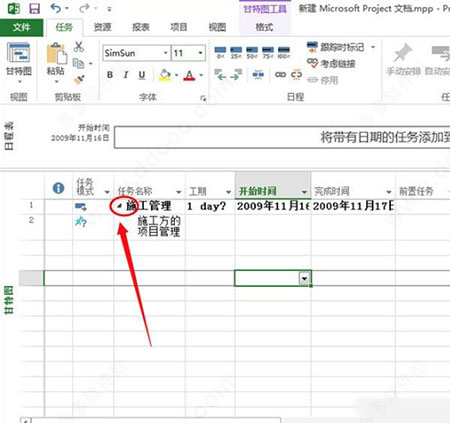Cut selection with the scissors icon
This screenshot has width=450, height=423.
79,47
